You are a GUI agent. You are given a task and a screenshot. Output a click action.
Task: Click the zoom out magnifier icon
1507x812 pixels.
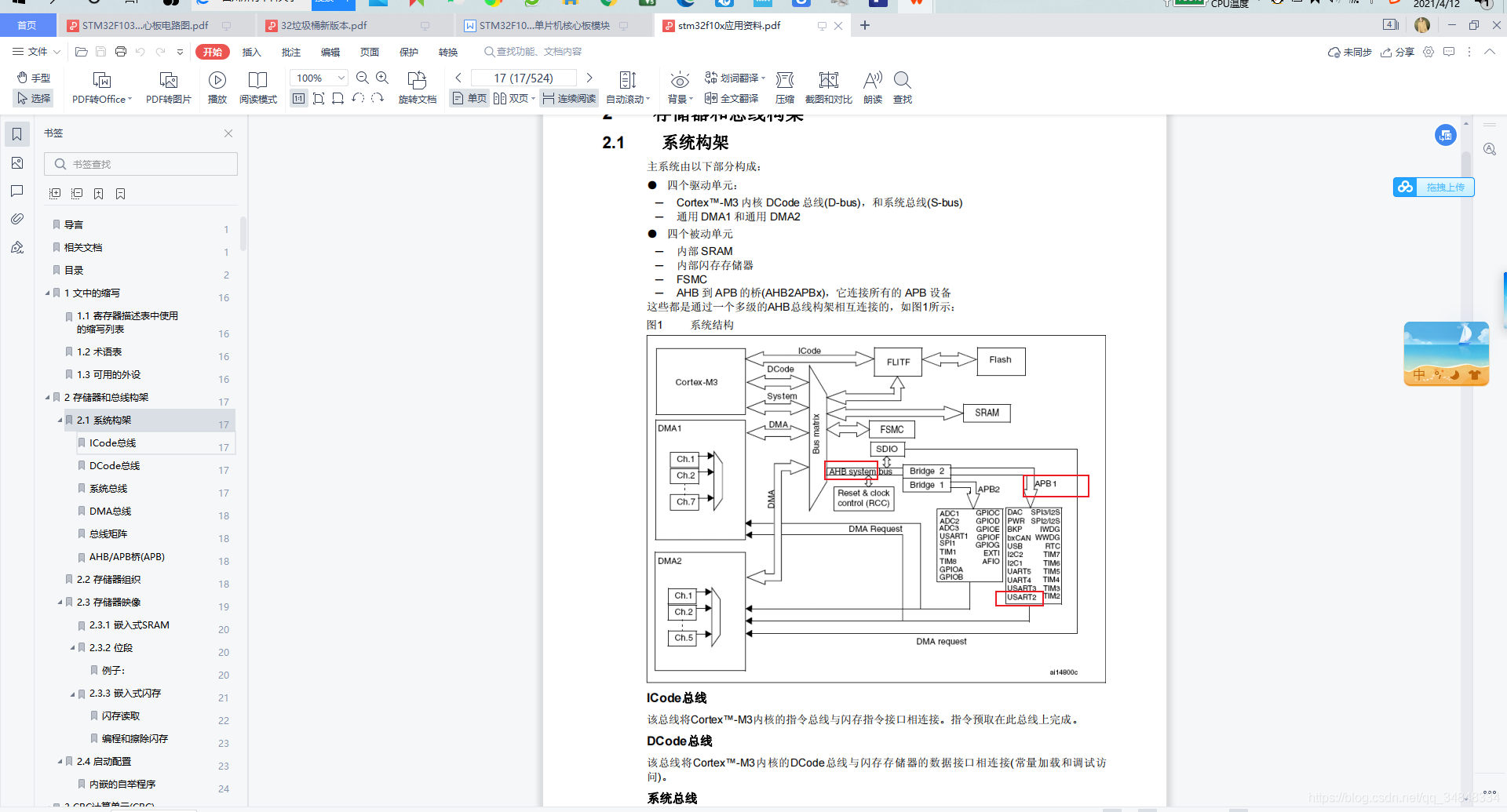pos(363,78)
